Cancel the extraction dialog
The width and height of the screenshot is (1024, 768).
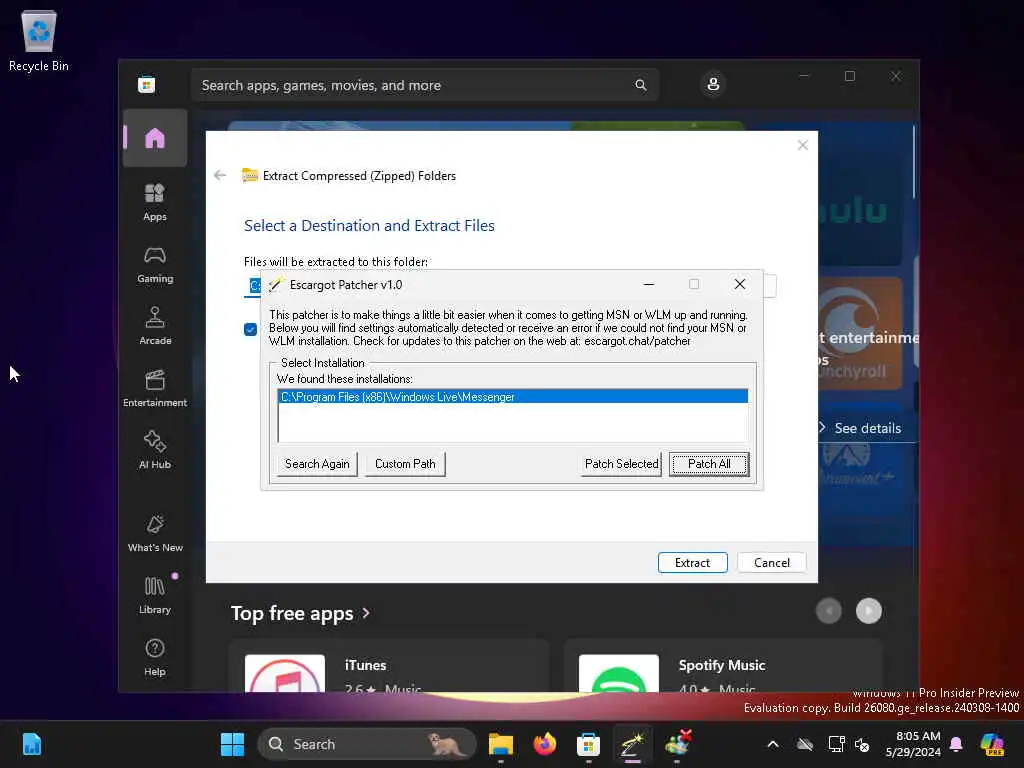[771, 562]
